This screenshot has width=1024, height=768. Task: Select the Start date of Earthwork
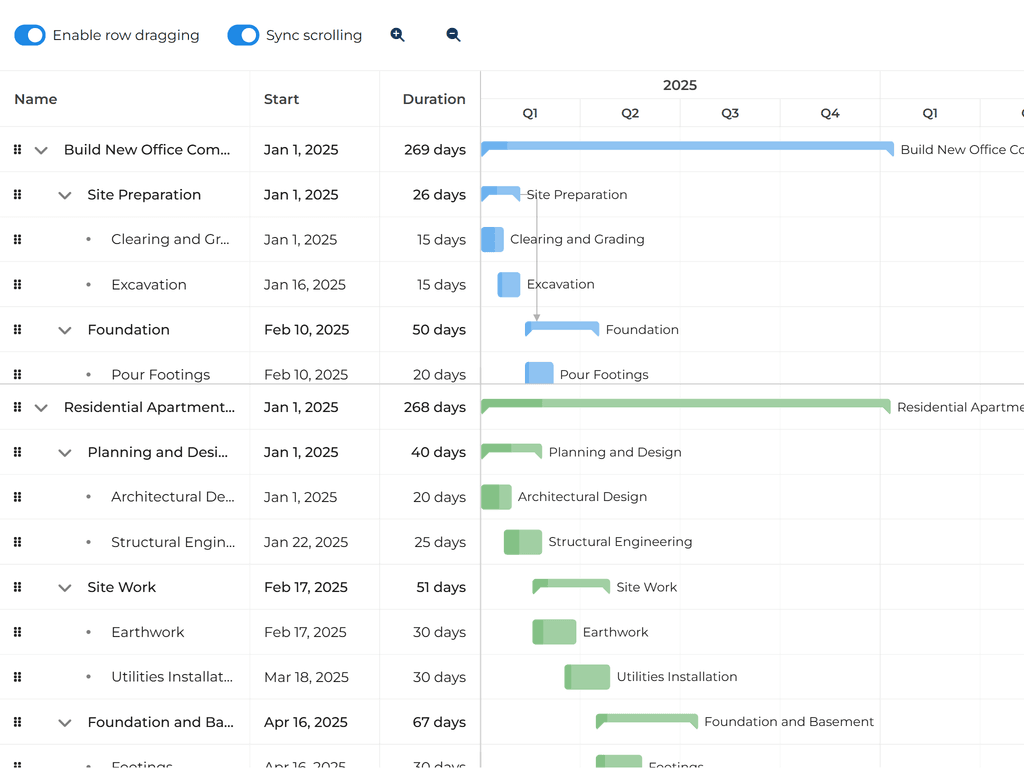click(306, 632)
